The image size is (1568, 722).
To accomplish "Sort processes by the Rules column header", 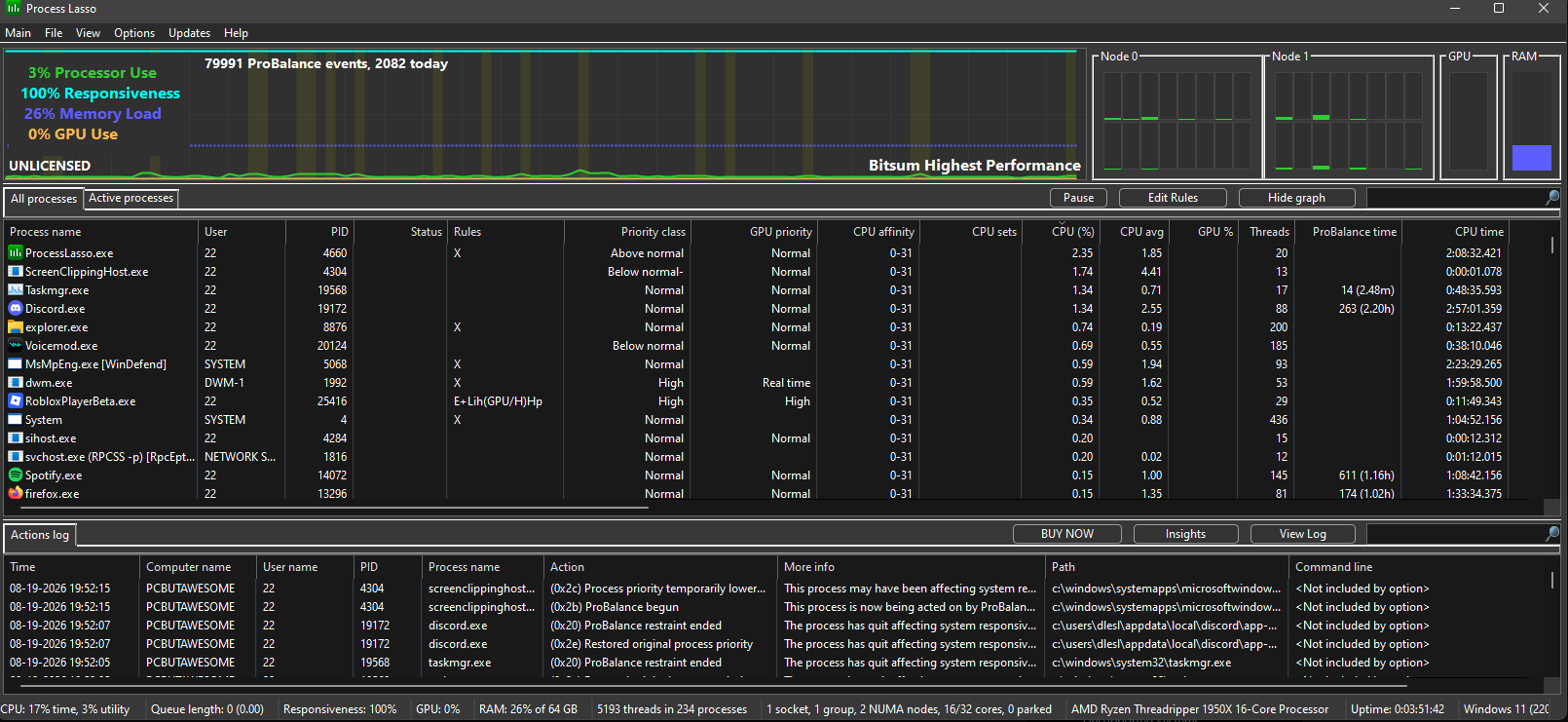I will click(x=505, y=232).
